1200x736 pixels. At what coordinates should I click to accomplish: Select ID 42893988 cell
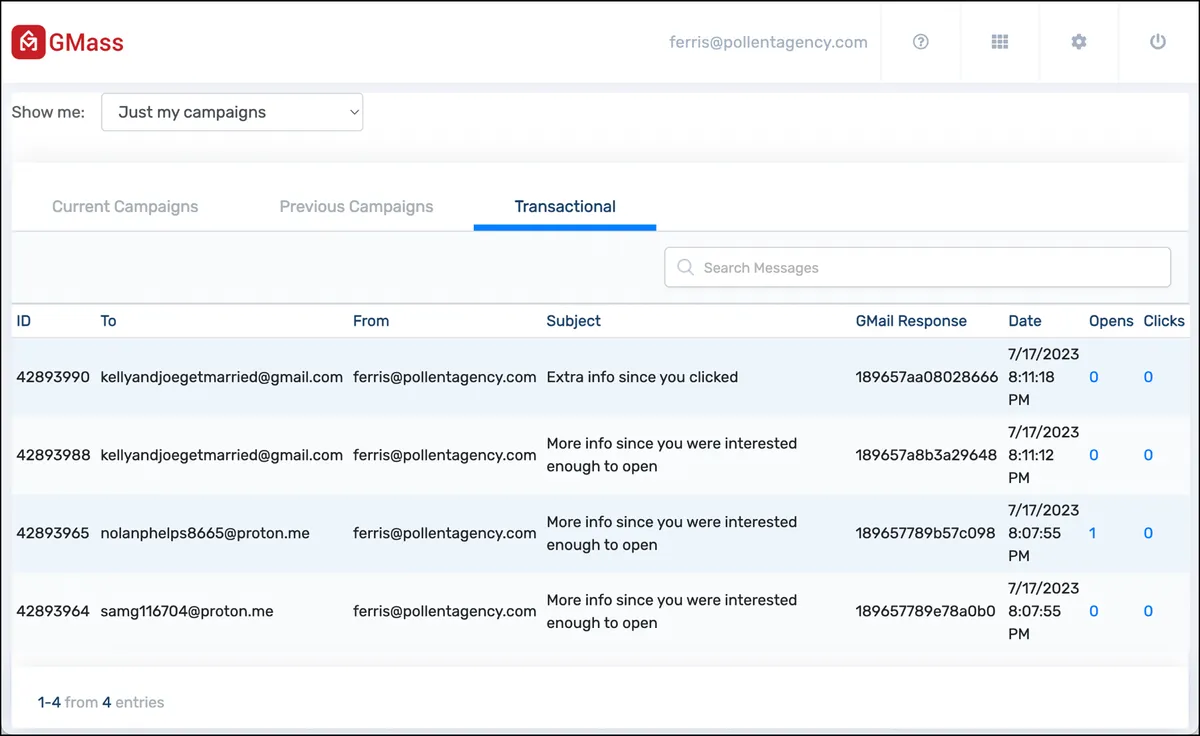(53, 455)
